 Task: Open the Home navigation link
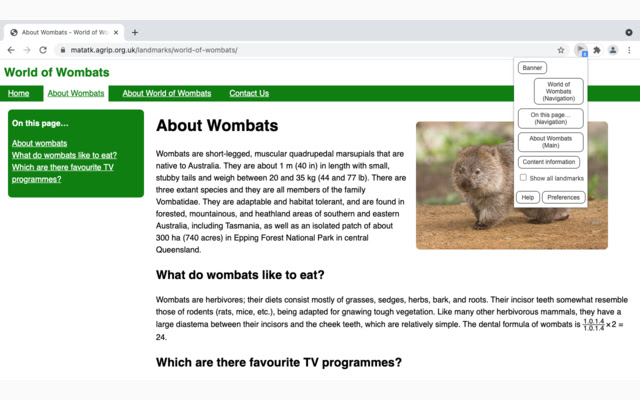click(18, 93)
